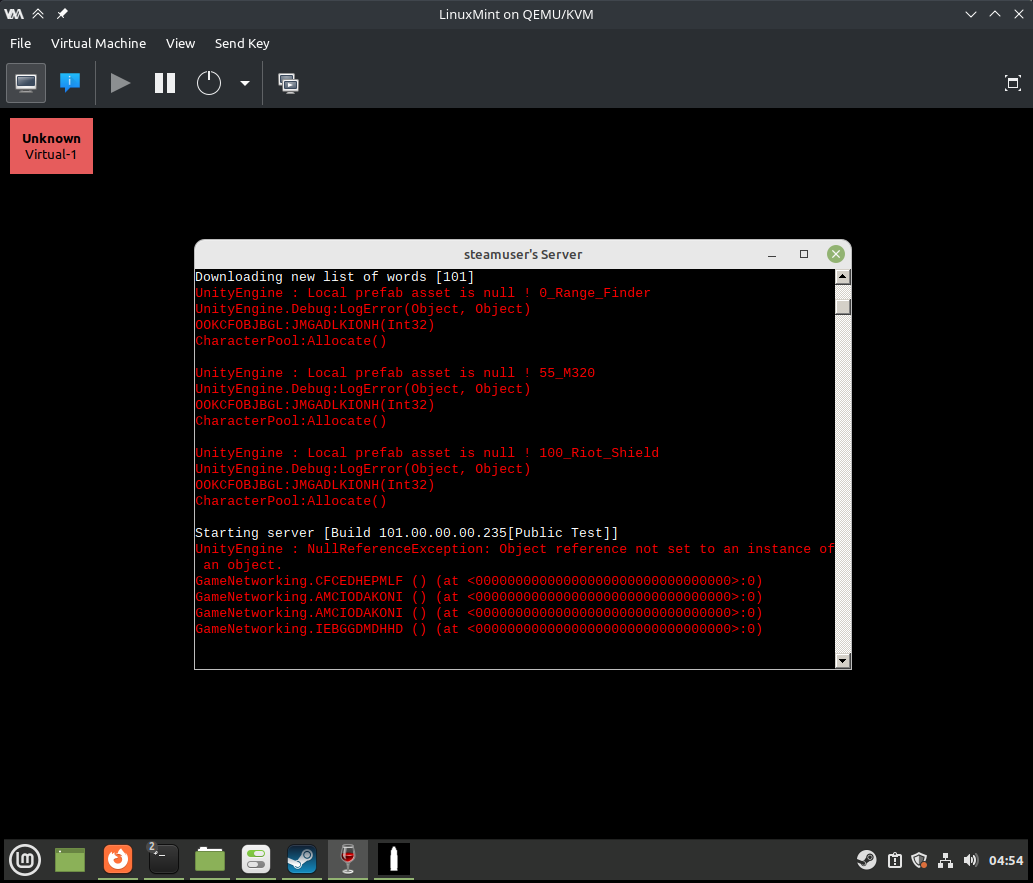
Task: Click the 04:54 clock
Action: (x=1006, y=860)
